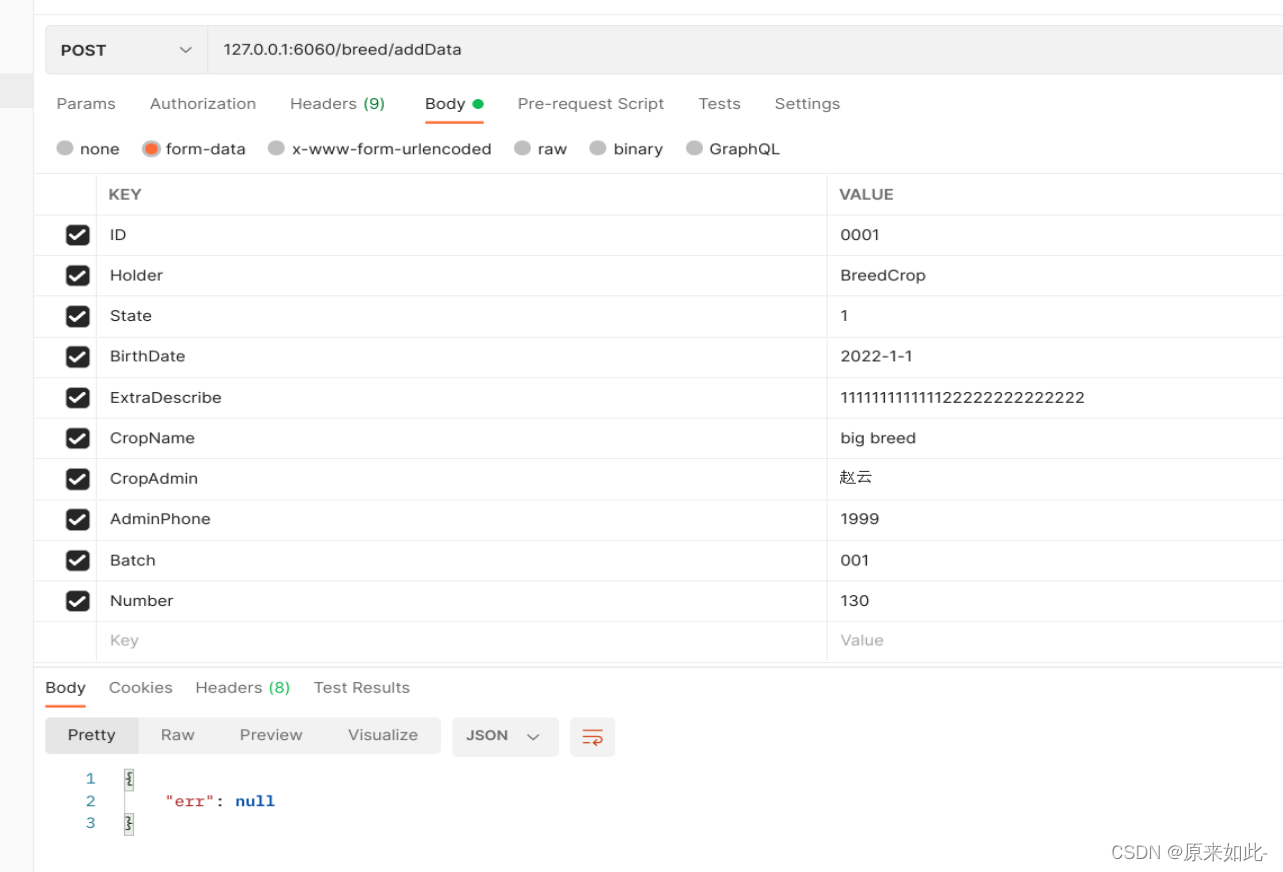
Task: Uncheck the ID row checkbox
Action: [77, 235]
